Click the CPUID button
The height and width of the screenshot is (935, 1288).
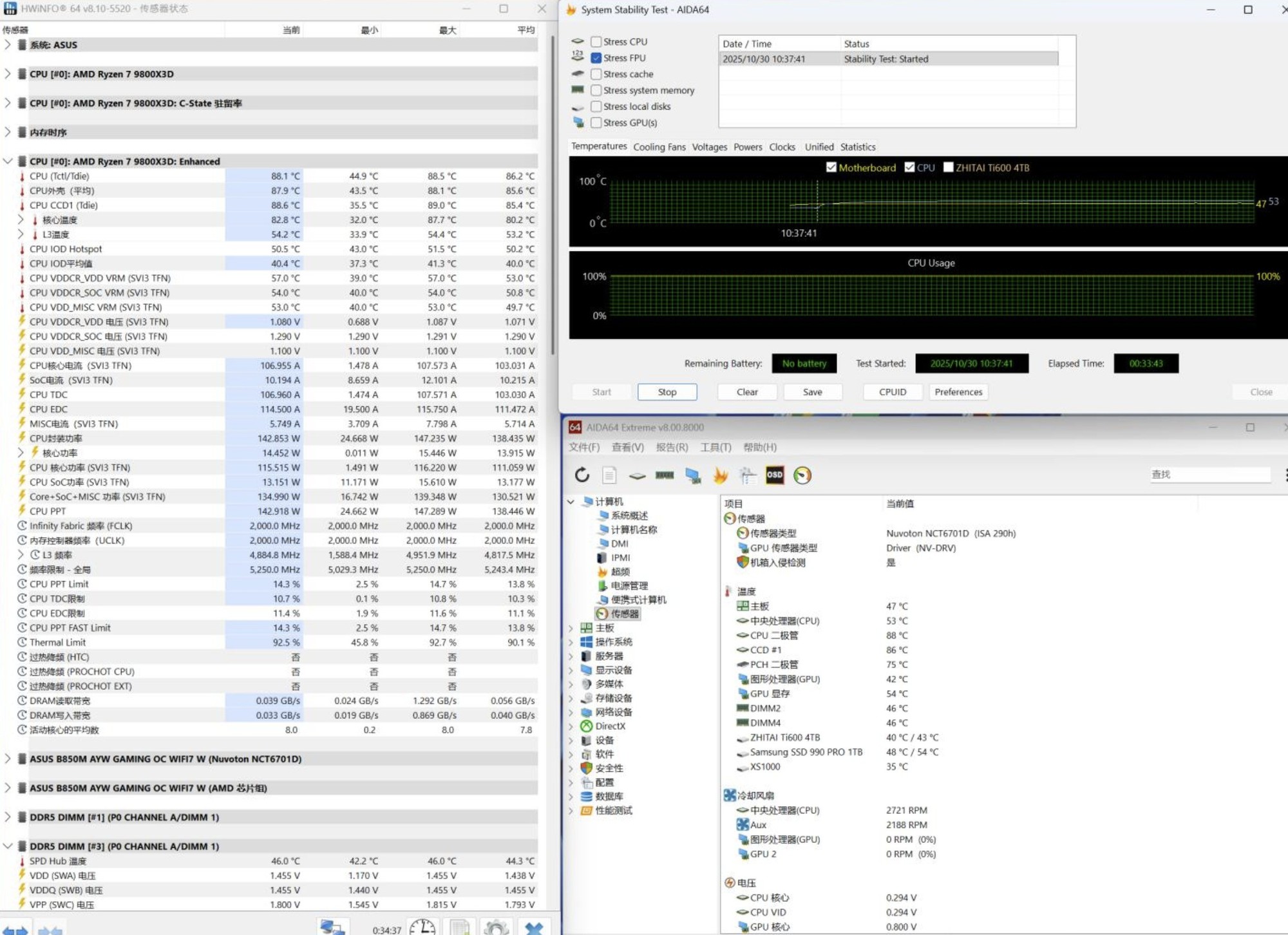tap(893, 392)
